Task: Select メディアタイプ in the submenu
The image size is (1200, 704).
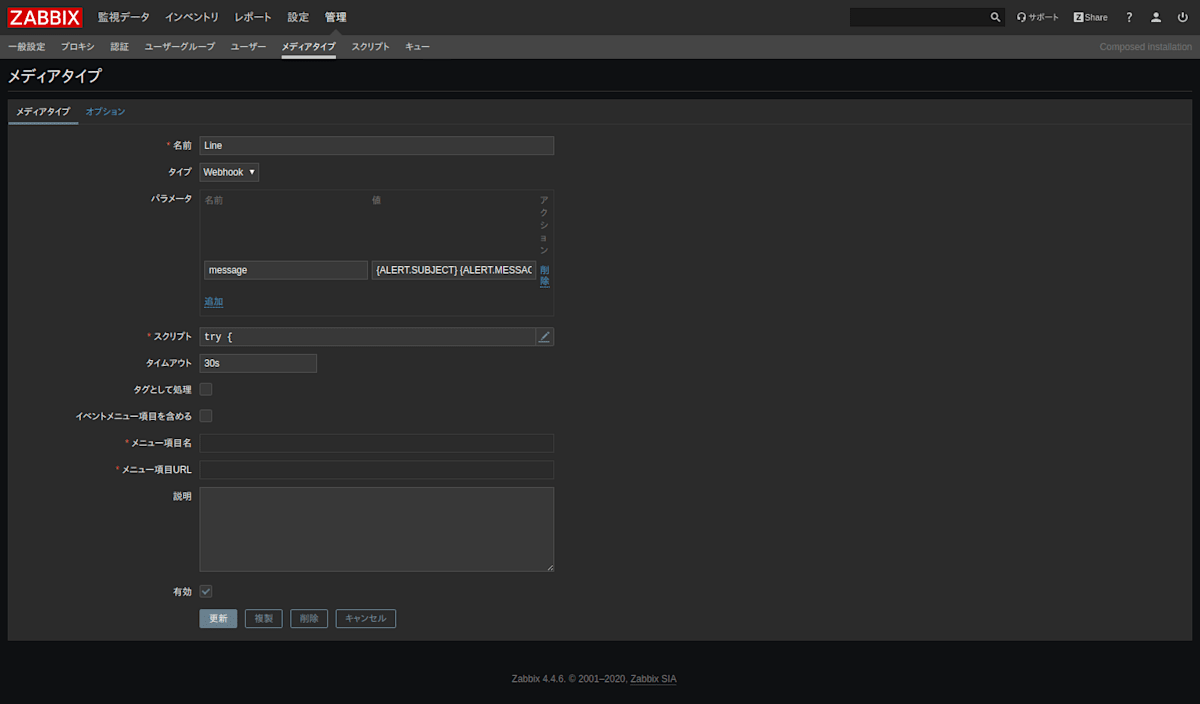Action: tap(309, 47)
